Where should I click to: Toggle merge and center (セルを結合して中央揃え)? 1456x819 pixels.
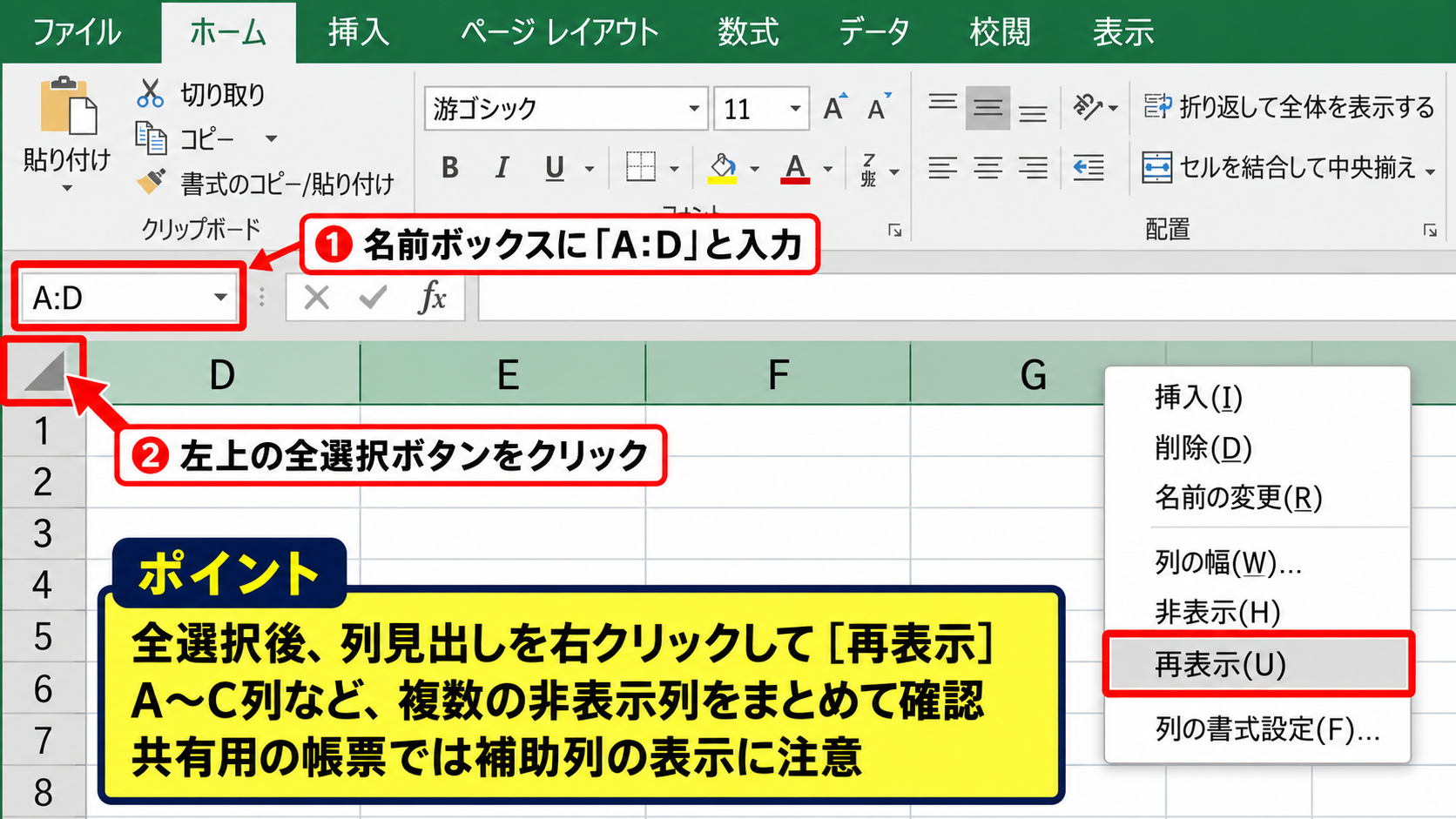click(1280, 167)
